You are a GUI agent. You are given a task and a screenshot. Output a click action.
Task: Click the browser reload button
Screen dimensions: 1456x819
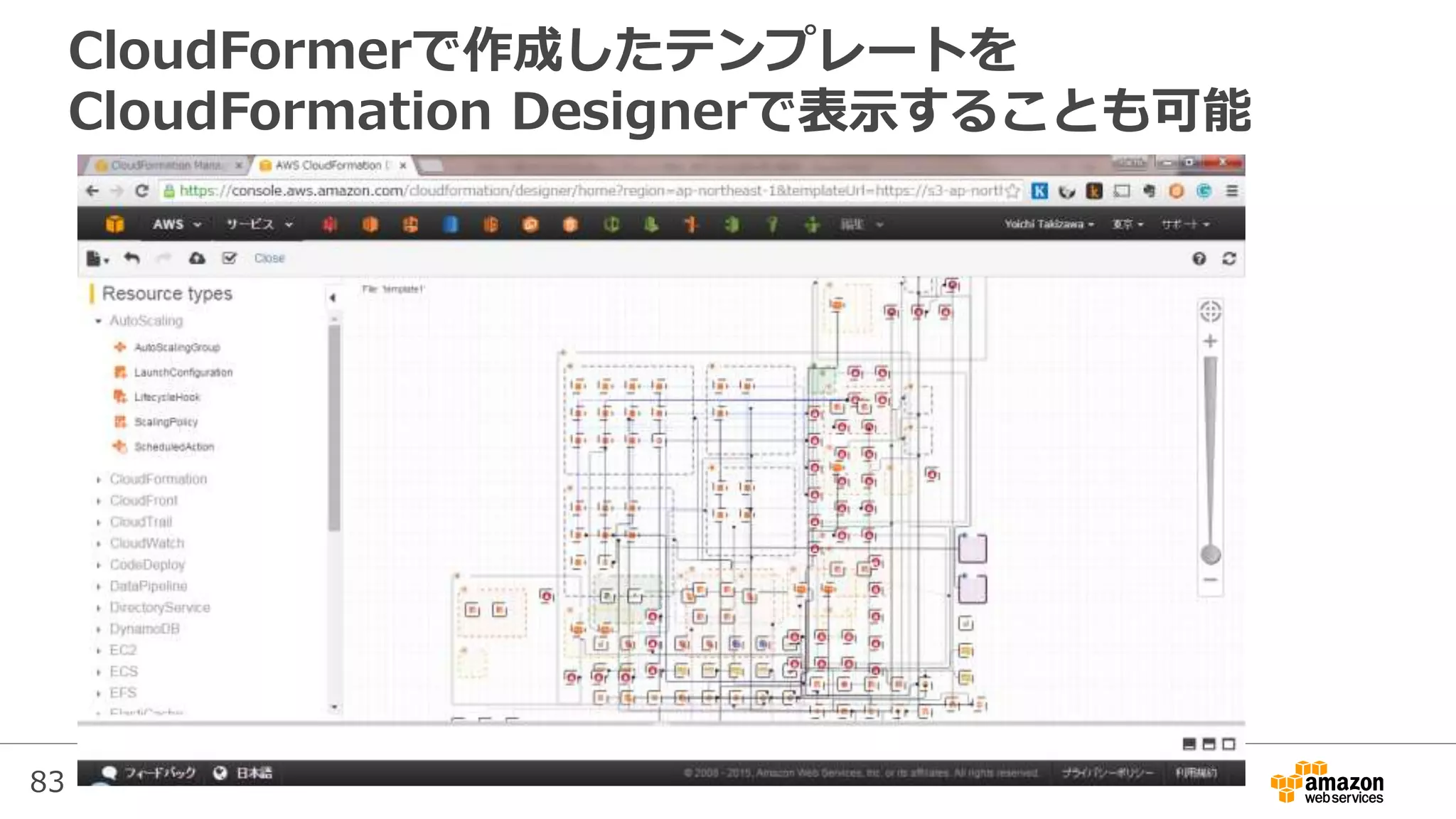(x=141, y=191)
